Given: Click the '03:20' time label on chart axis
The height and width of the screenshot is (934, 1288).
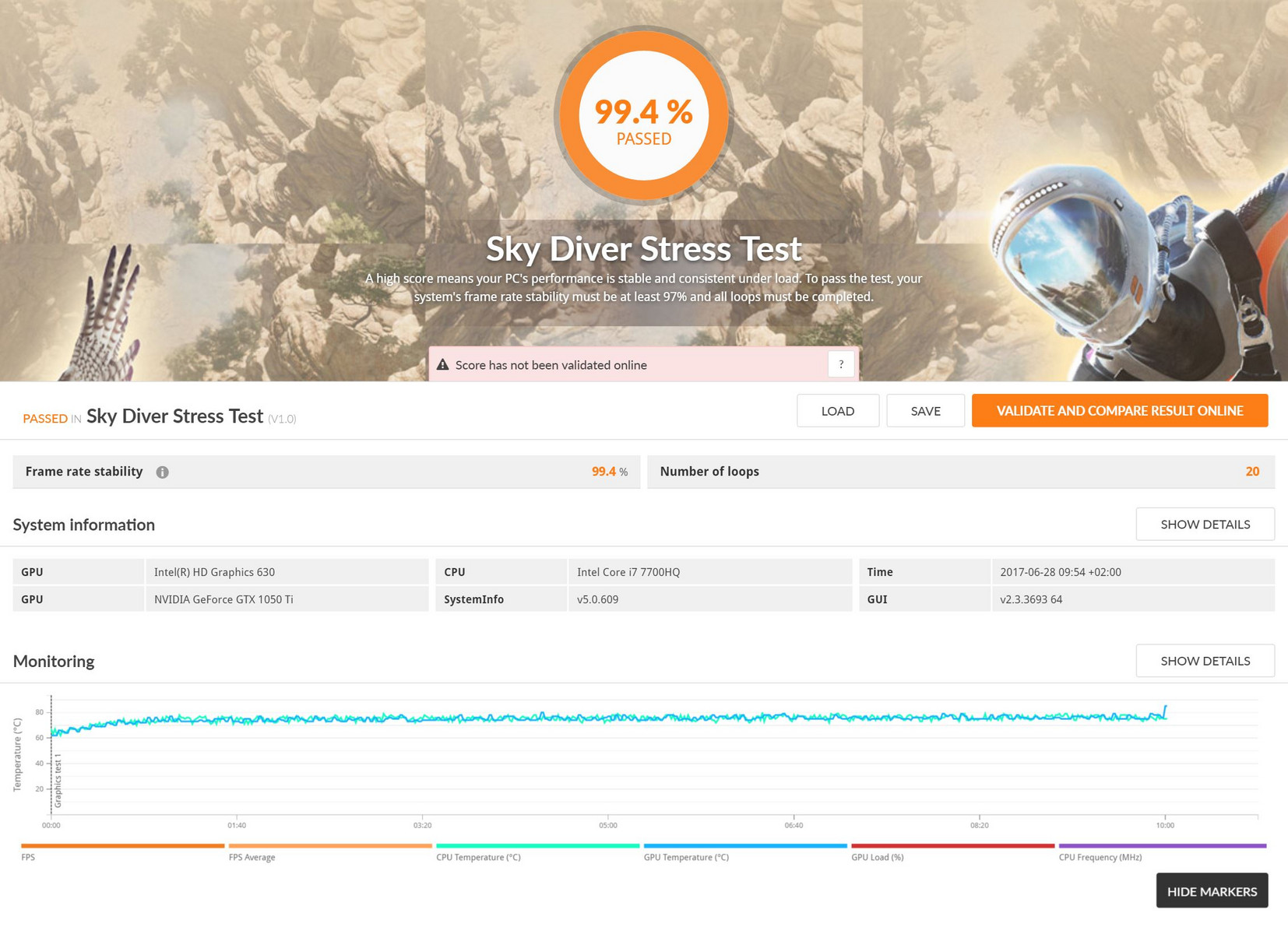Looking at the screenshot, I should click(422, 825).
